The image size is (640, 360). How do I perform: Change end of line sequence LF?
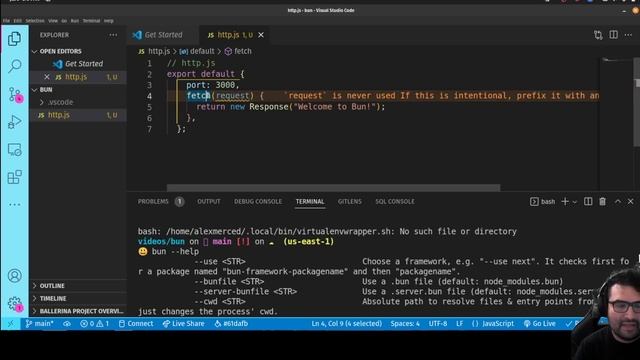(460, 324)
